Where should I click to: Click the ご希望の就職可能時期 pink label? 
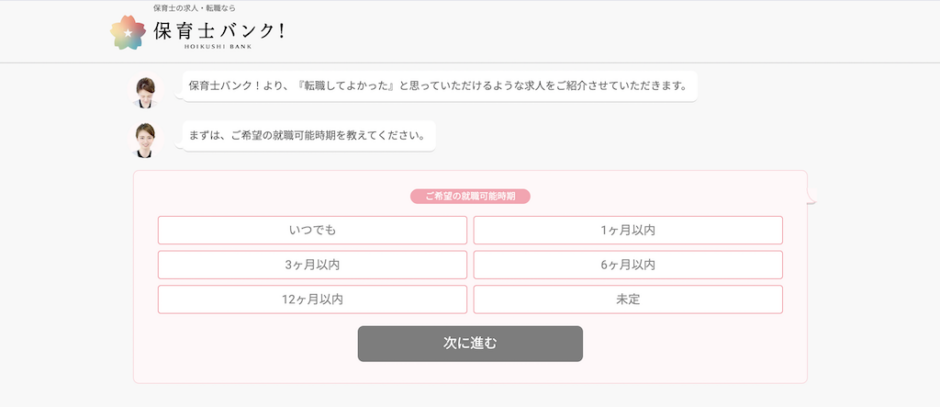pyautogui.click(x=470, y=196)
